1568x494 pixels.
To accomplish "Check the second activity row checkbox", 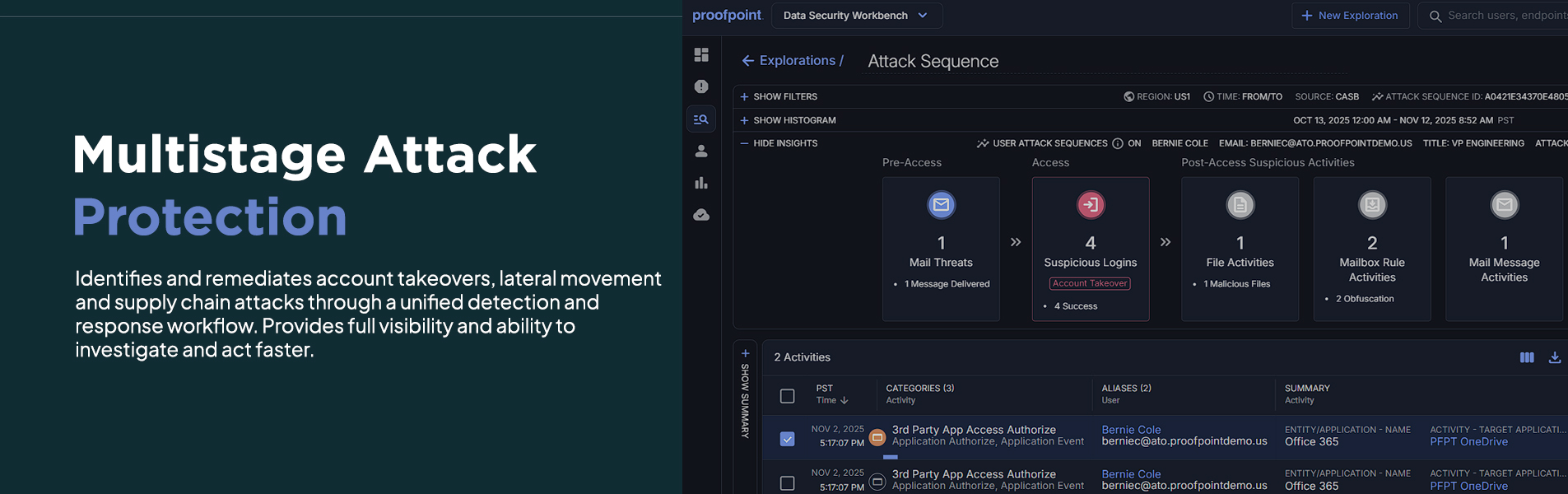I will (x=788, y=483).
